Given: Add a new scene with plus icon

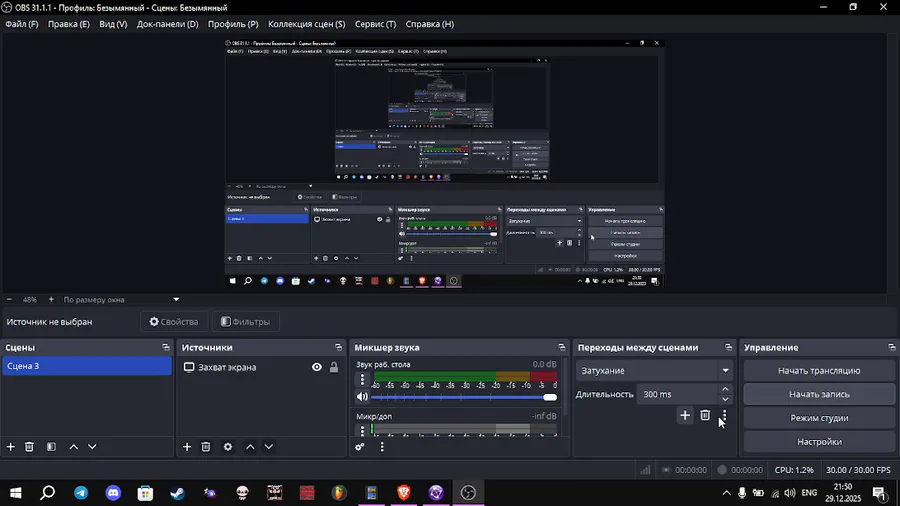Looking at the screenshot, I should 11,447.
